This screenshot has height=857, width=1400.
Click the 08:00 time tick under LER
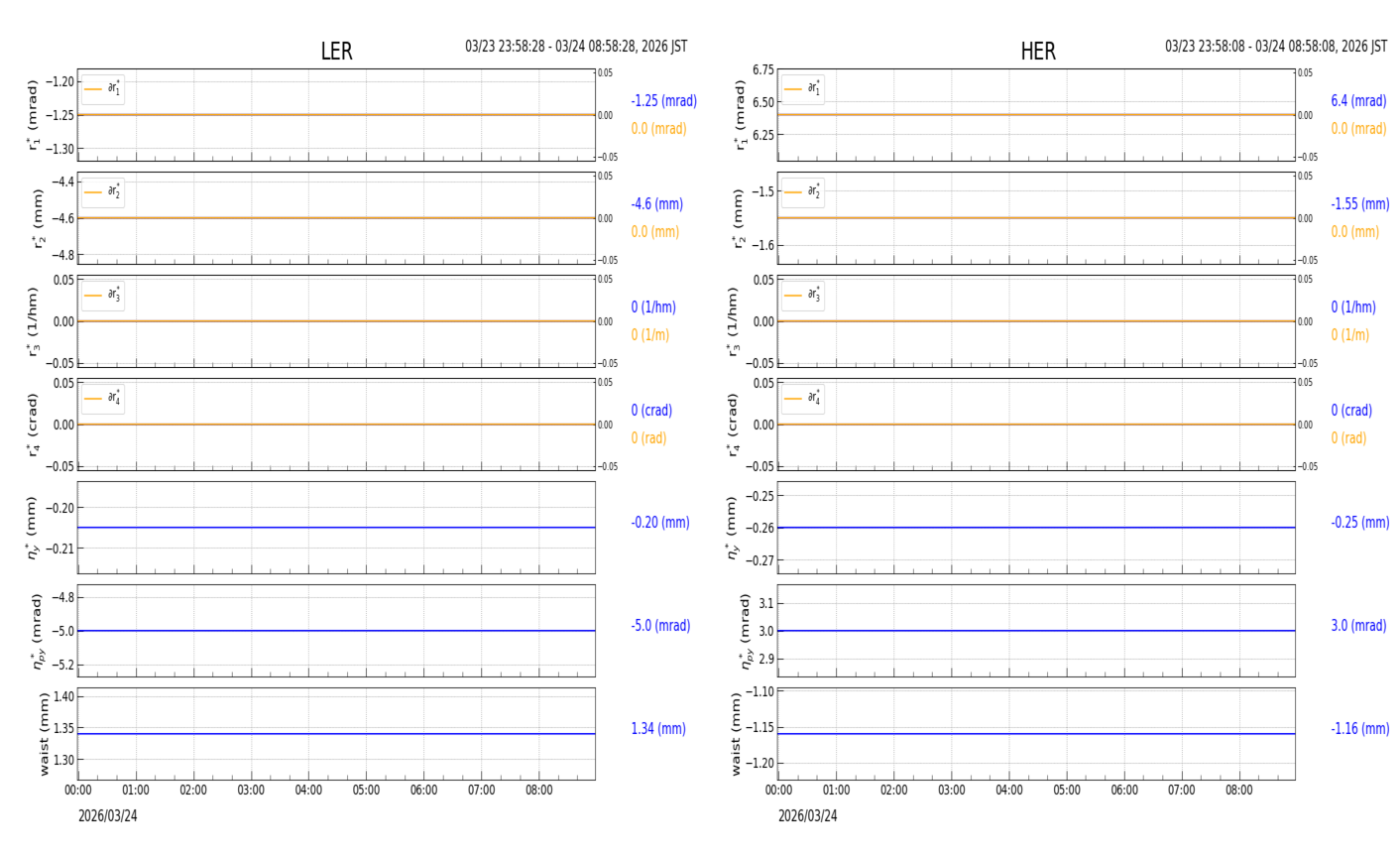coord(539,791)
